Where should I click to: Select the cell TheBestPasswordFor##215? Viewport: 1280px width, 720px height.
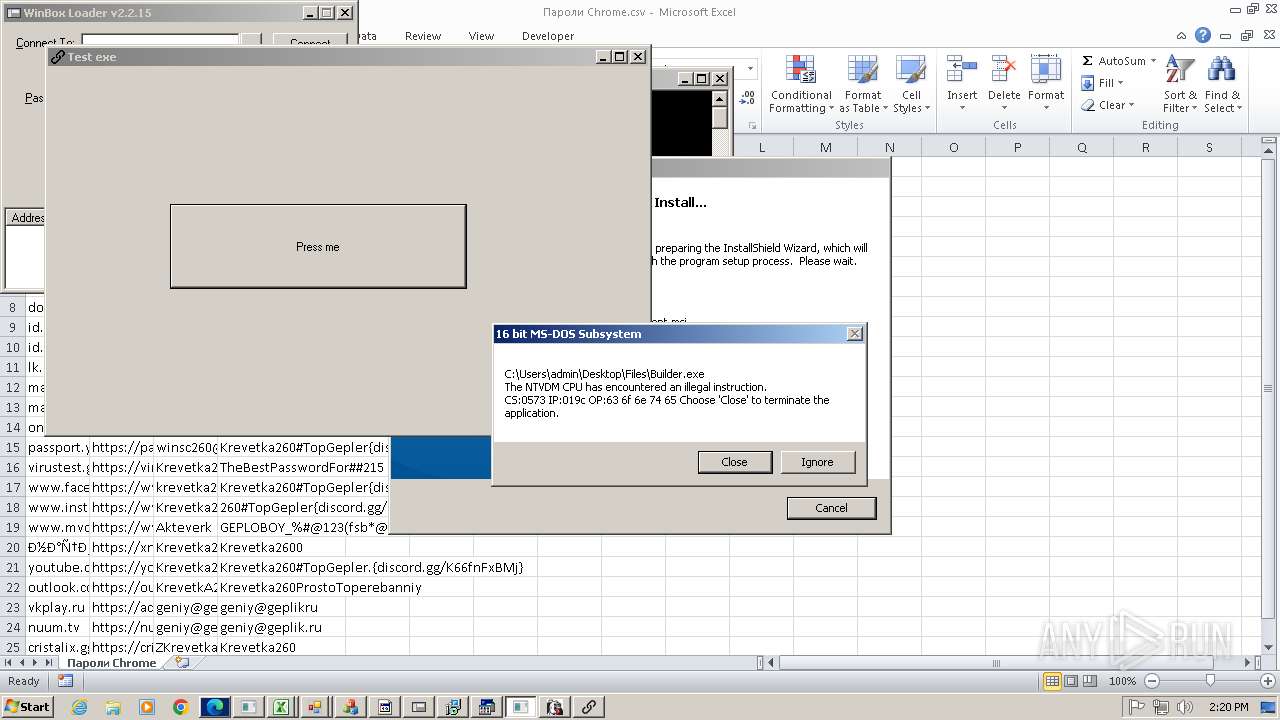[302, 467]
